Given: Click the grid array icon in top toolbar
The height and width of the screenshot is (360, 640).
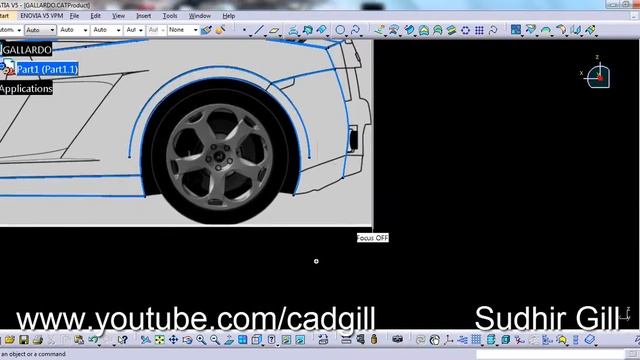Looking at the screenshot, I should pyautogui.click(x=479, y=30).
